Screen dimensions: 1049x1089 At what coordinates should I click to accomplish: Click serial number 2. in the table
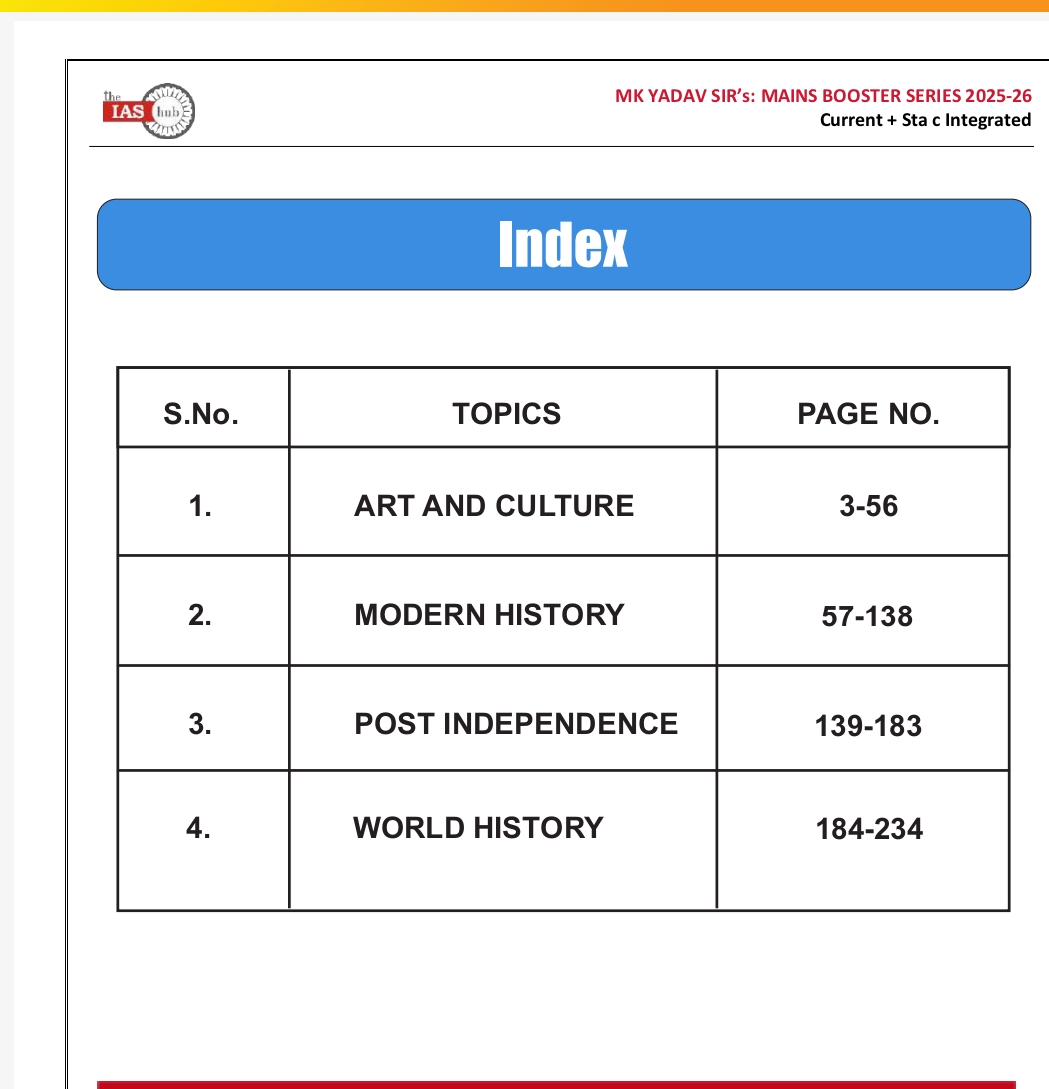200,616
